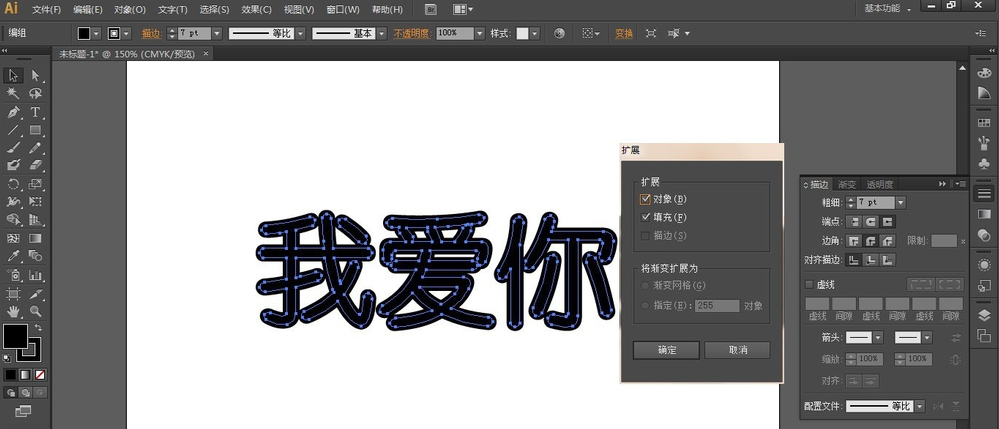
Task: Select the Pen tool
Action: [x=14, y=112]
